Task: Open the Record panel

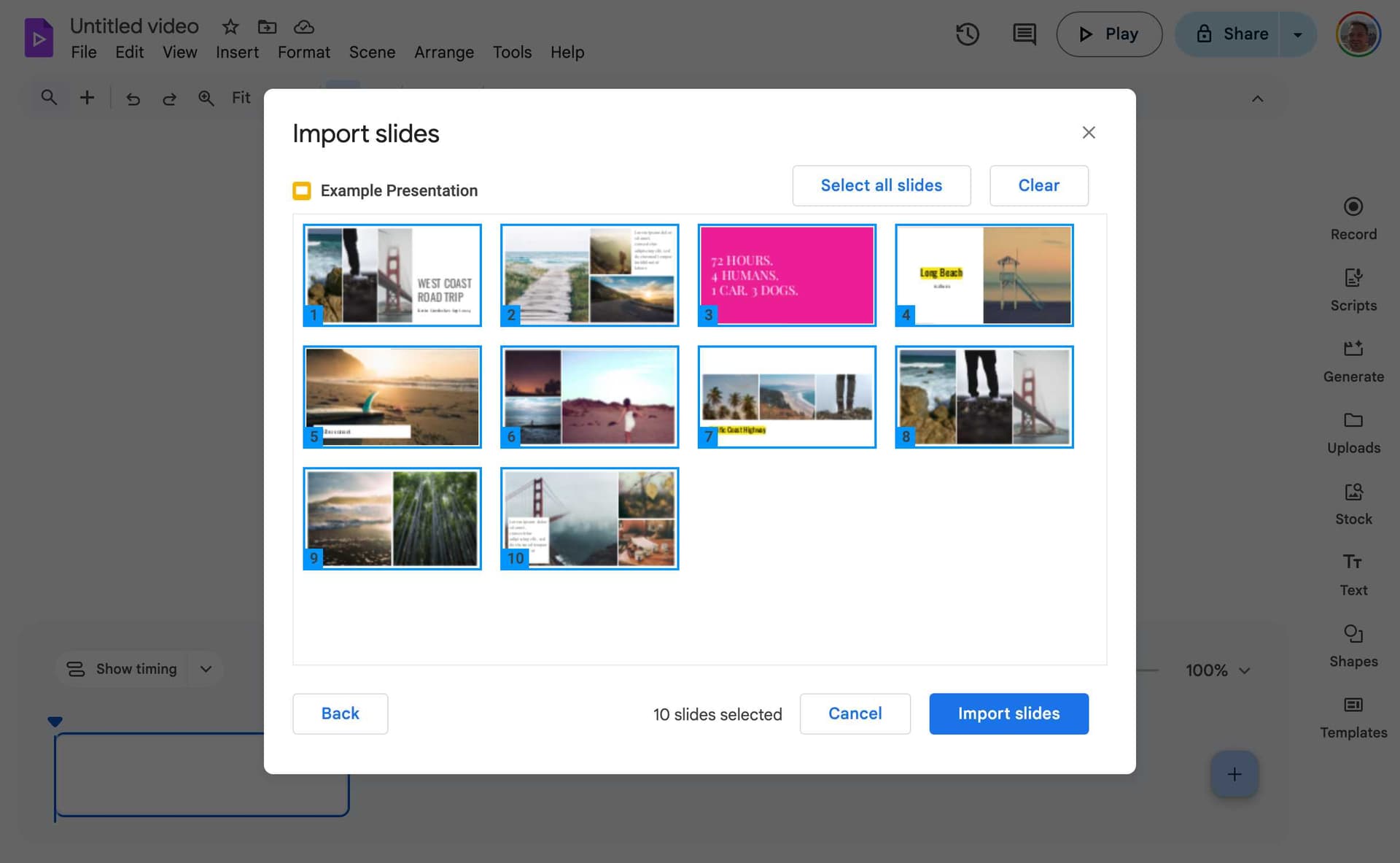Action: coord(1353,217)
